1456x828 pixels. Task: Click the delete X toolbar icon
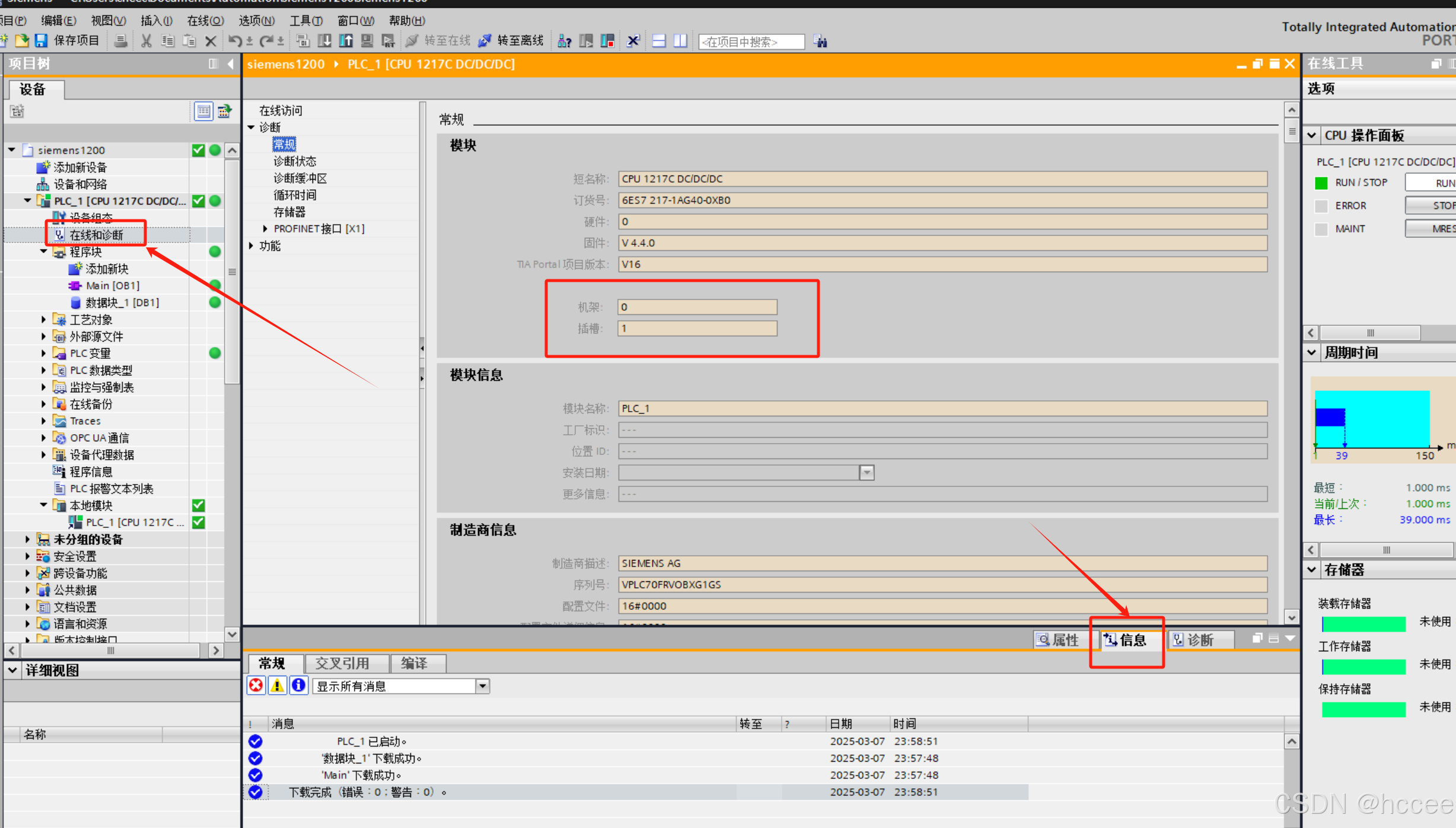211,40
